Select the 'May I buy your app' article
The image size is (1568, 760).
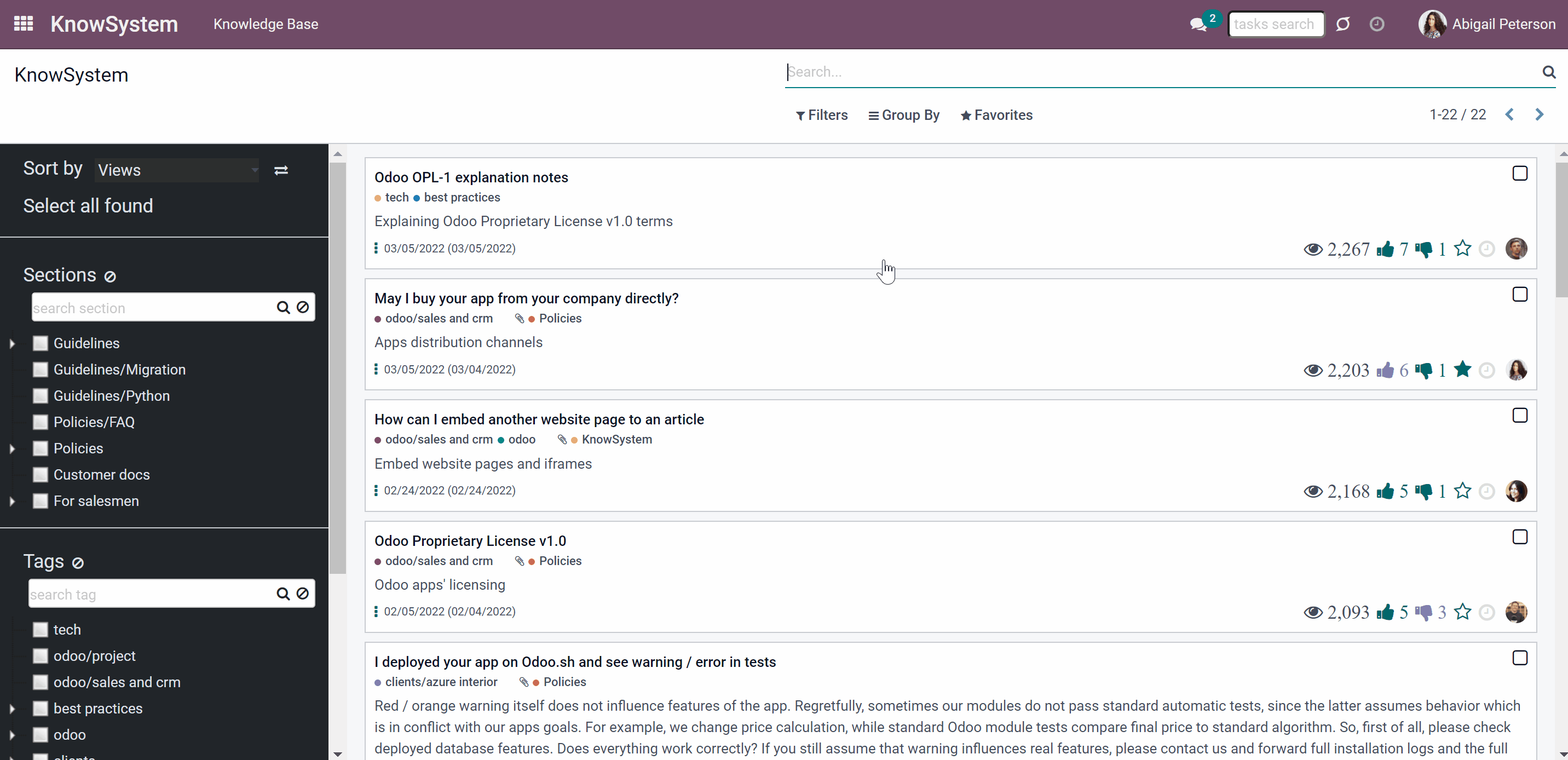1520,295
